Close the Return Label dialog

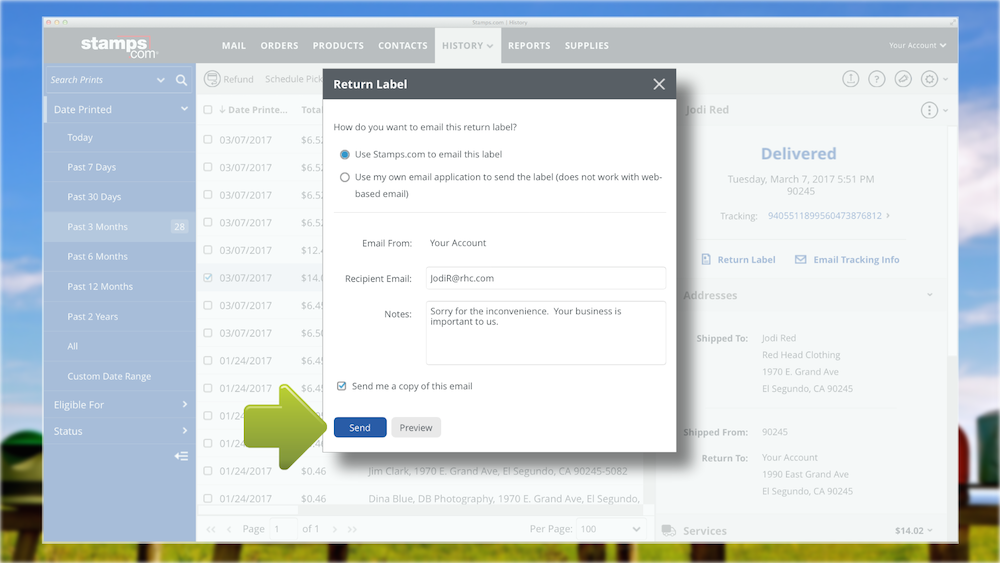click(658, 85)
